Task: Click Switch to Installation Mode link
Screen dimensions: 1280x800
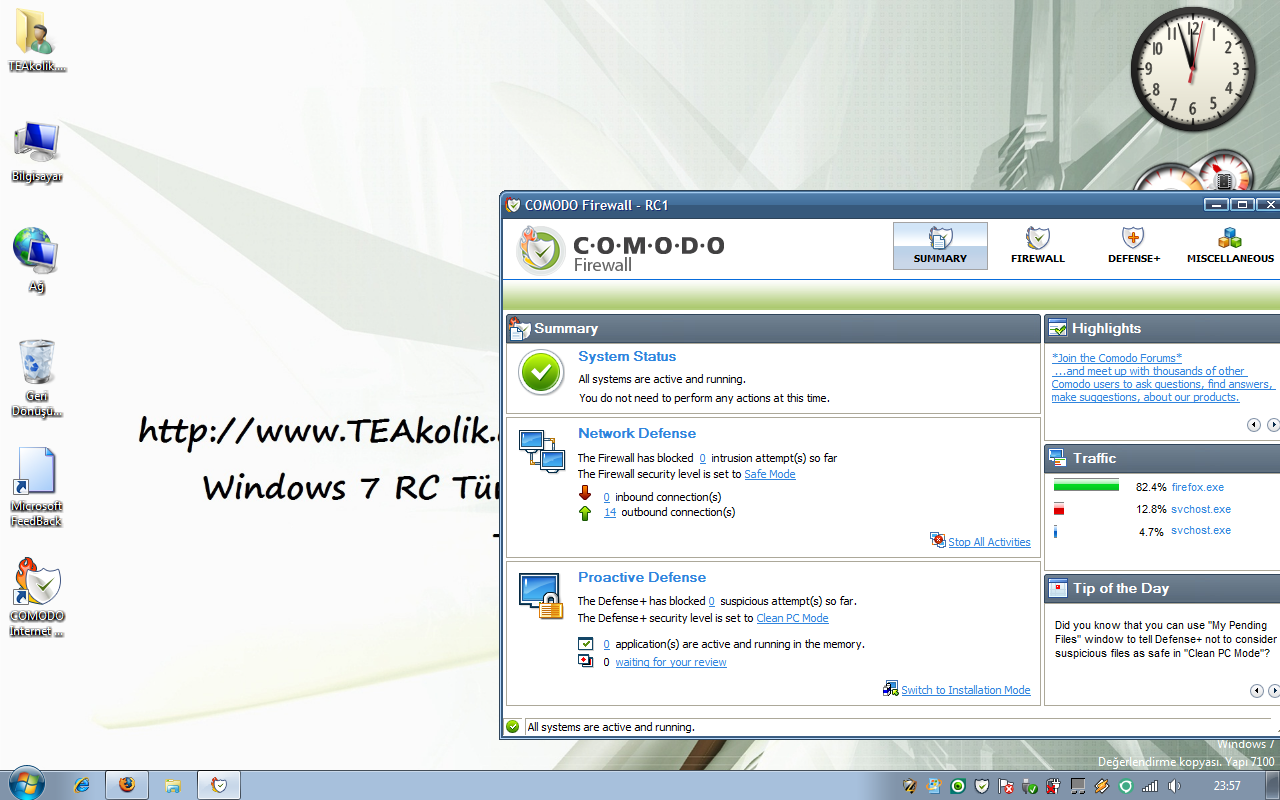Action: click(966, 690)
